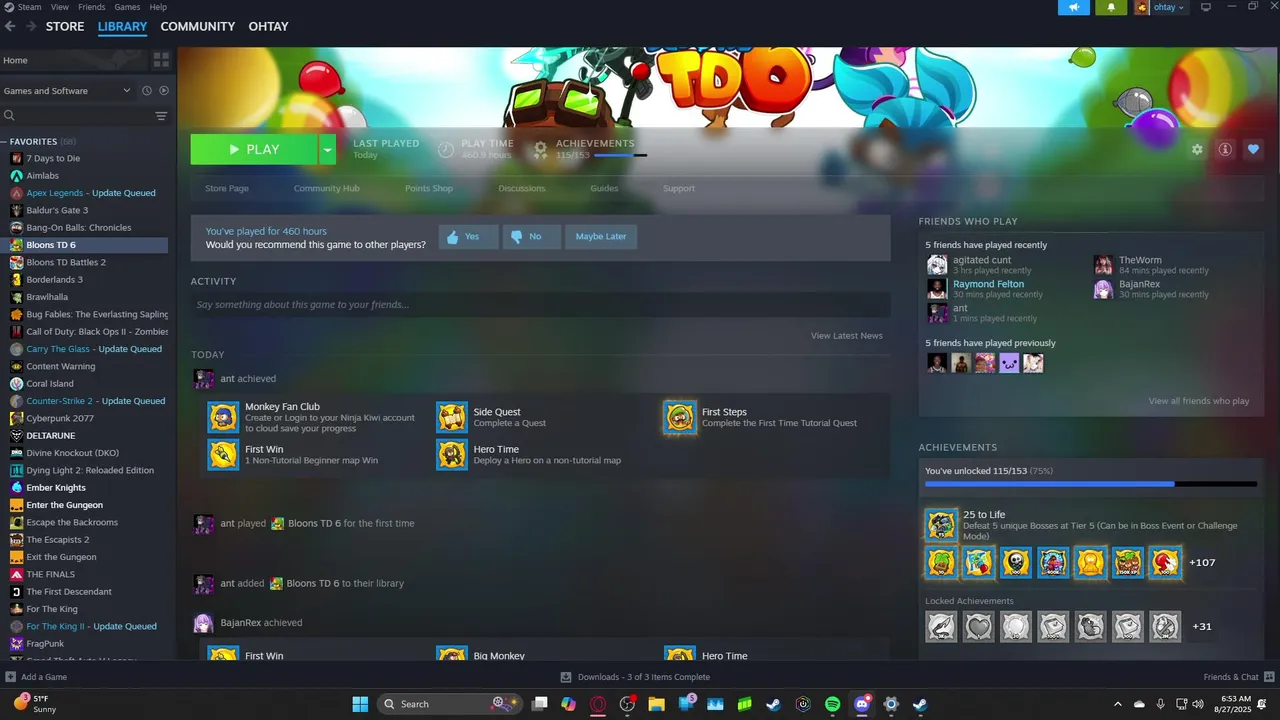Click ant's First Win achievement icon

(x=223, y=454)
